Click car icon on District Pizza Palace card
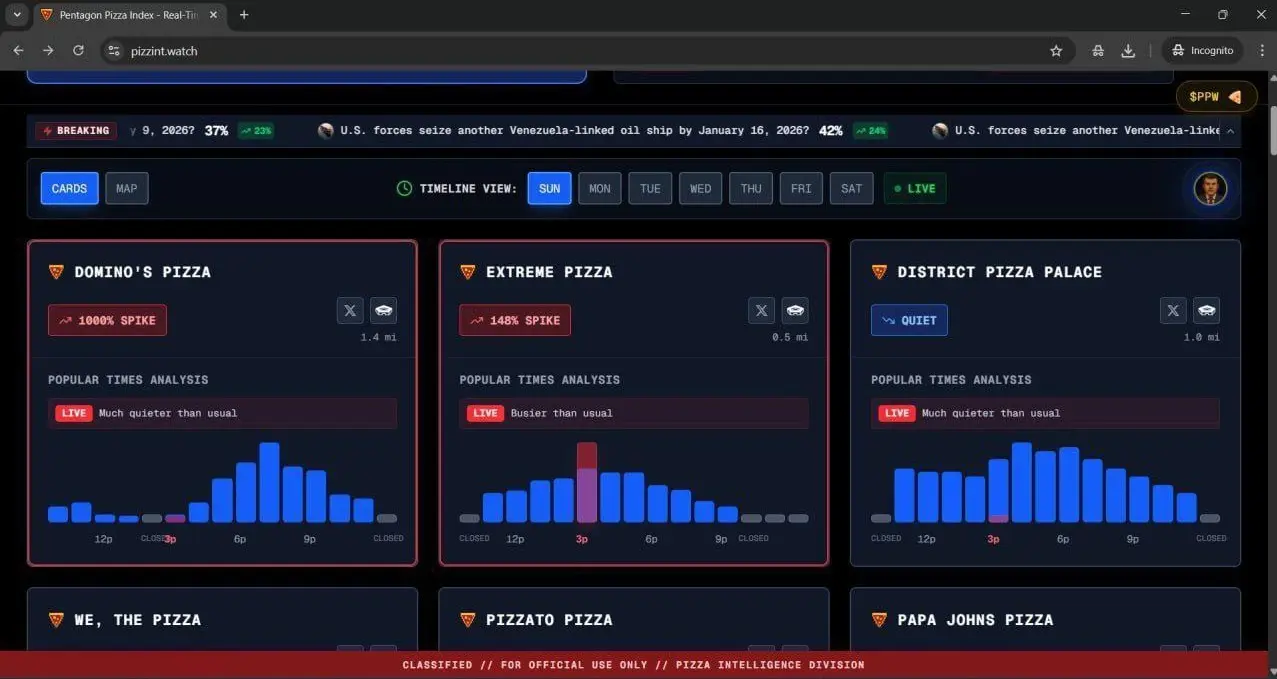1277x679 pixels. pyautogui.click(x=1206, y=311)
